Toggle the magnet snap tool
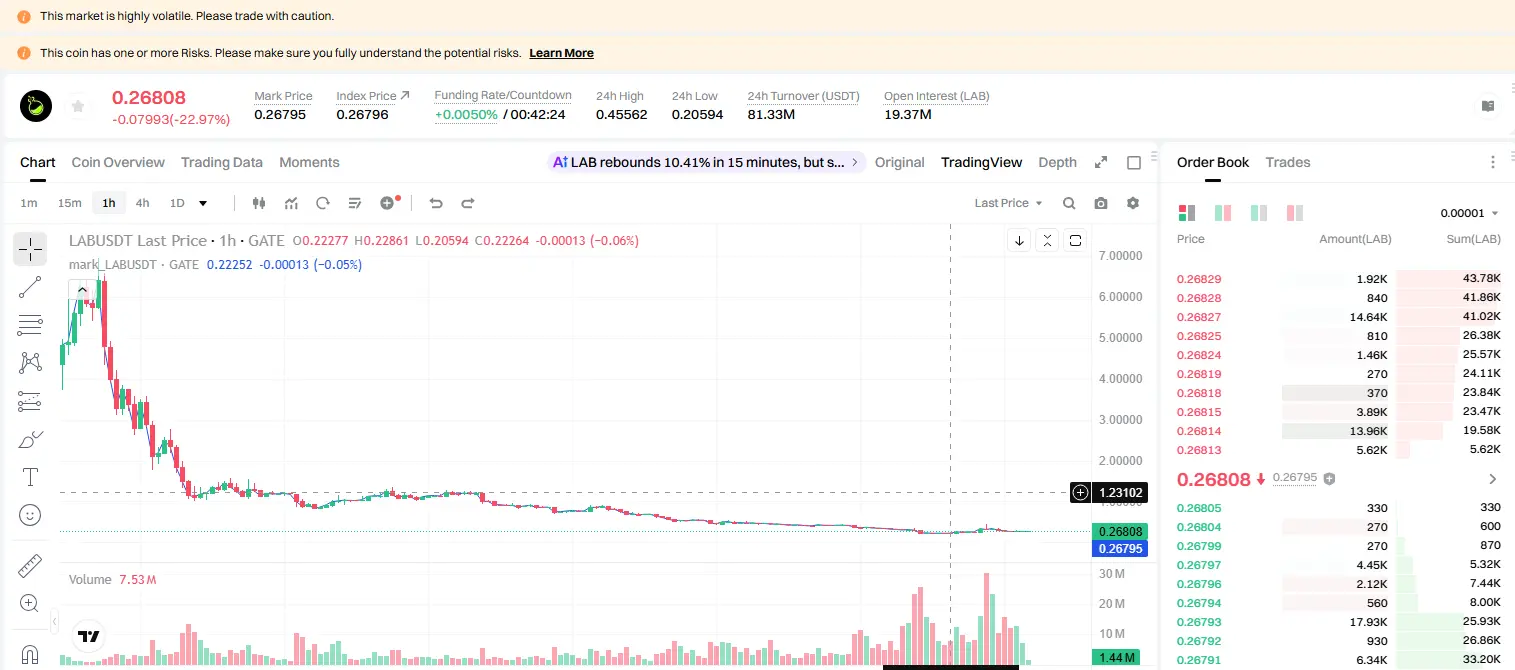This screenshot has width=1515, height=670. coord(30,655)
